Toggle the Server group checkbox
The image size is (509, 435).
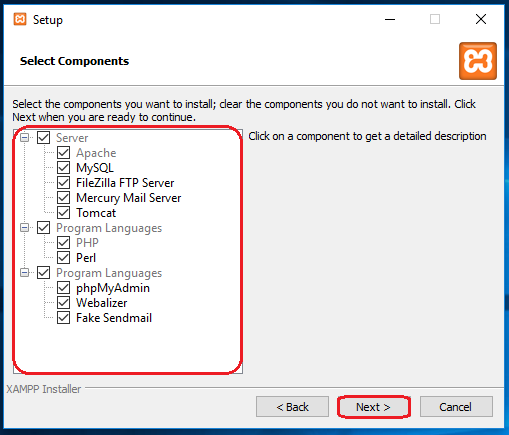pyautogui.click(x=43, y=137)
